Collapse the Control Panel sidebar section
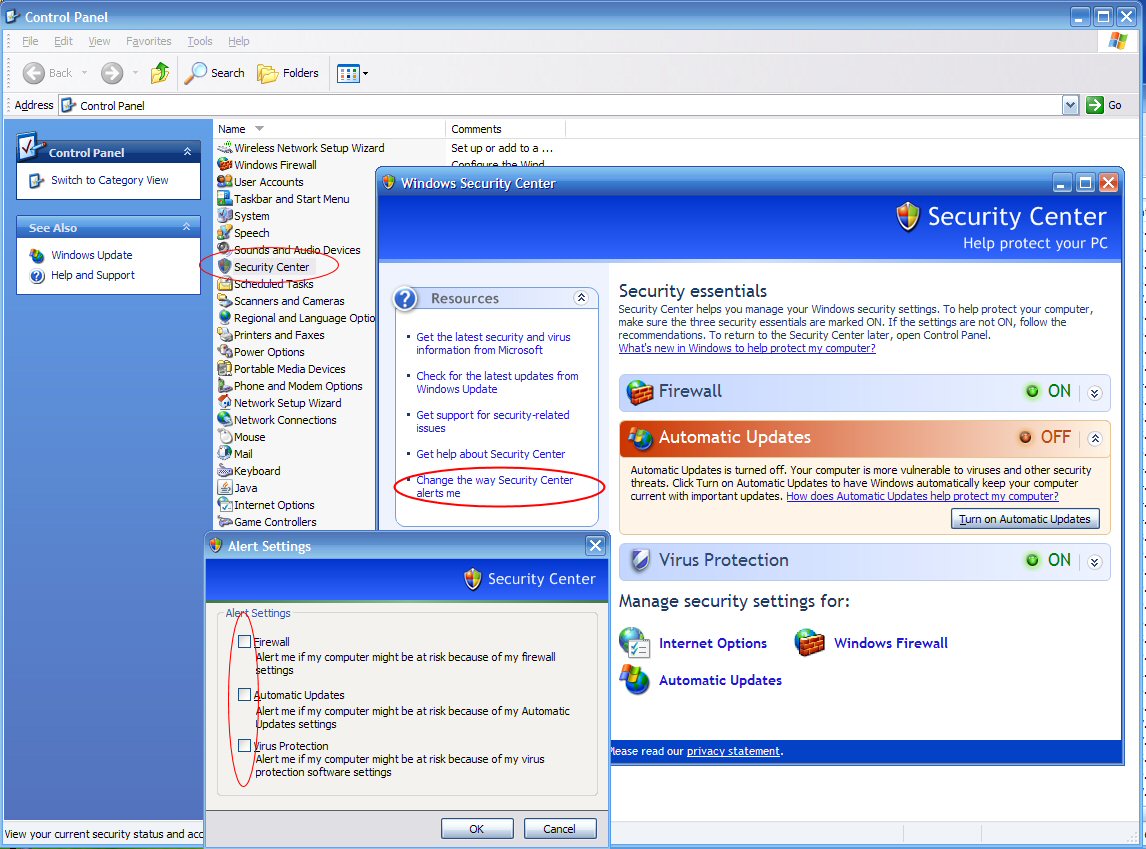This screenshot has width=1146, height=849. pos(187,151)
